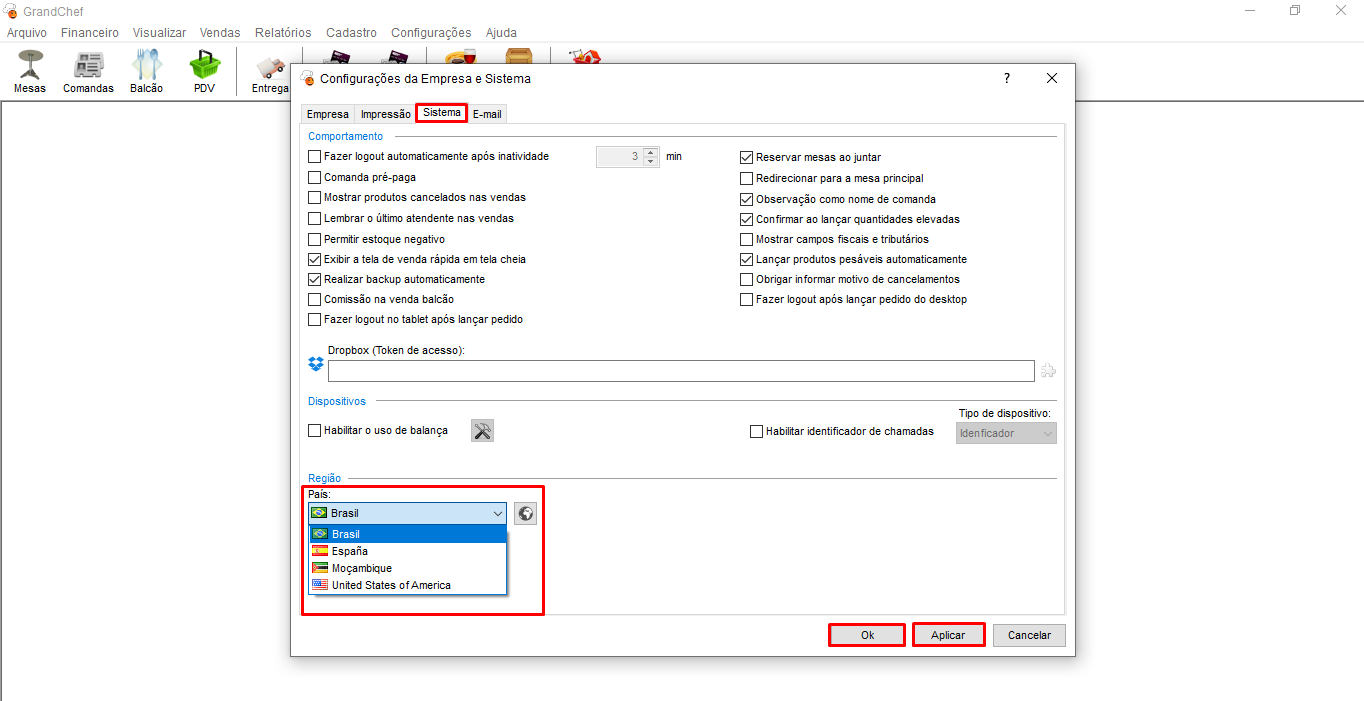Choose United States of America option
The image size is (1364, 701).
click(x=391, y=585)
